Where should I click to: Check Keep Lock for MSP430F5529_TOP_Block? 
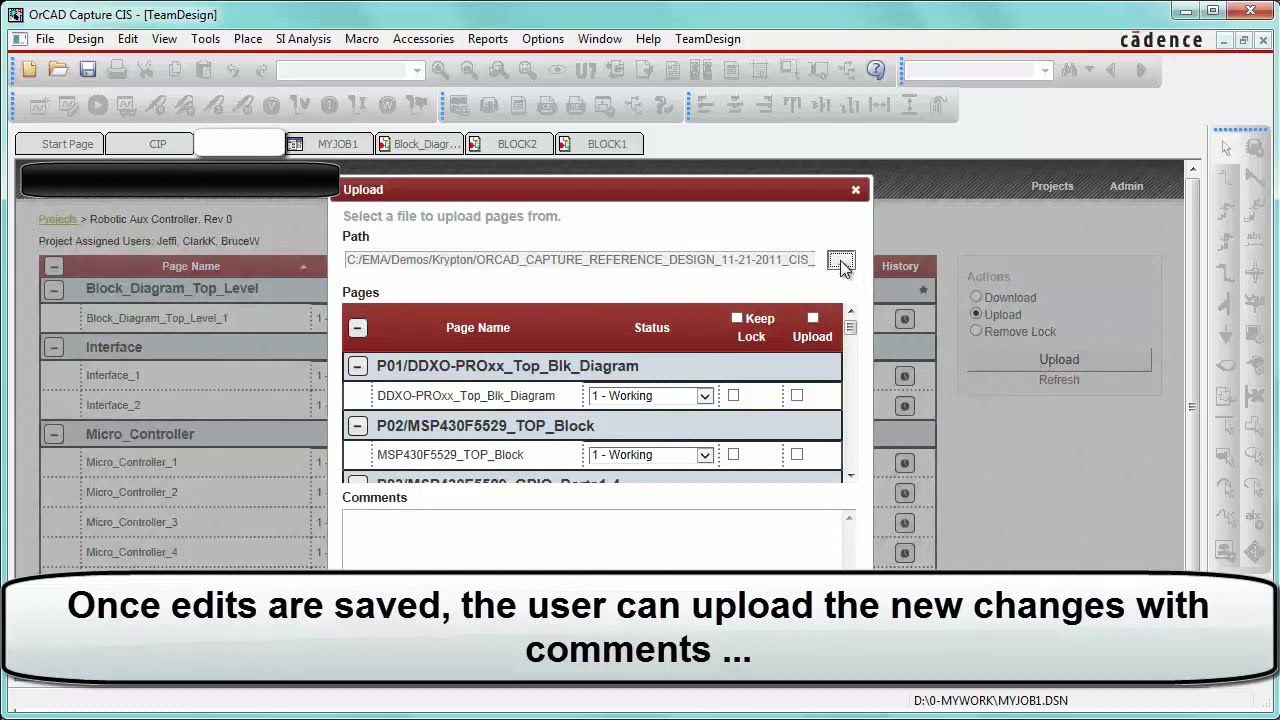(x=733, y=455)
